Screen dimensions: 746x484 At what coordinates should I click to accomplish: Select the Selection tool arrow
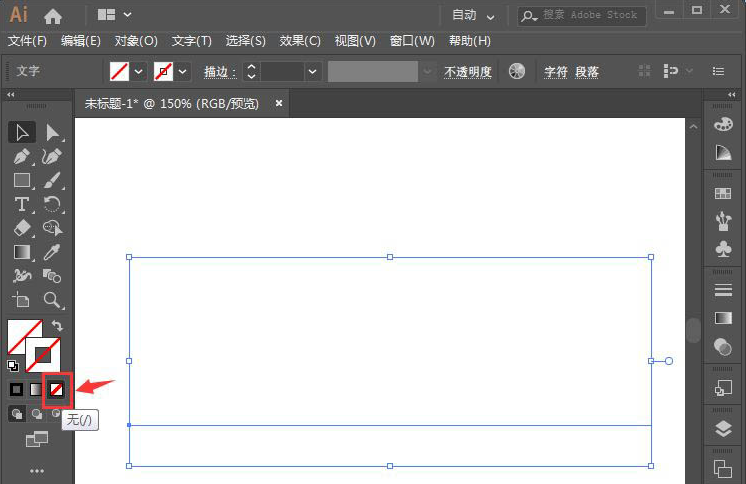(x=22, y=132)
